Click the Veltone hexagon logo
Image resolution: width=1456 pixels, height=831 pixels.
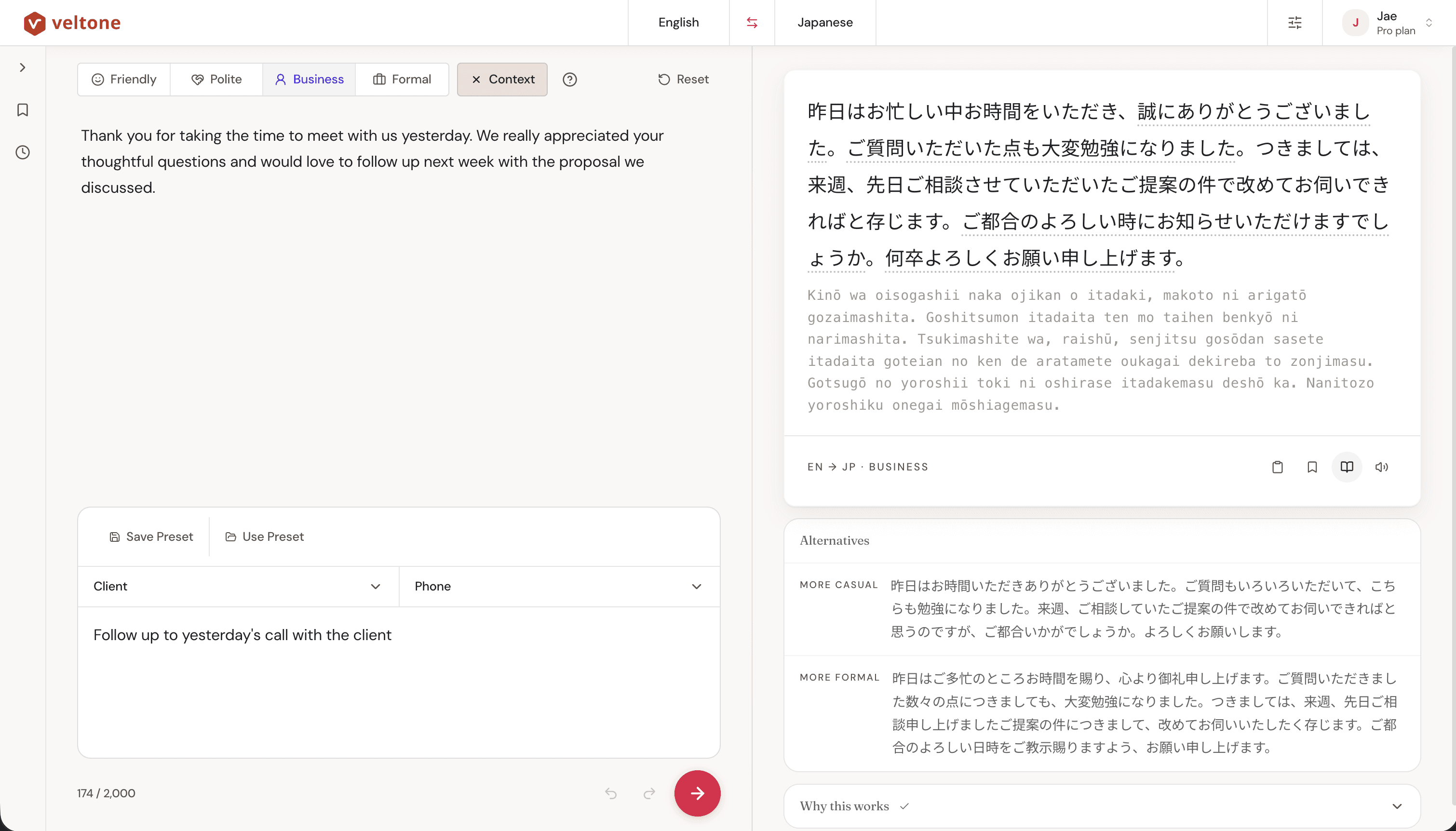(34, 23)
